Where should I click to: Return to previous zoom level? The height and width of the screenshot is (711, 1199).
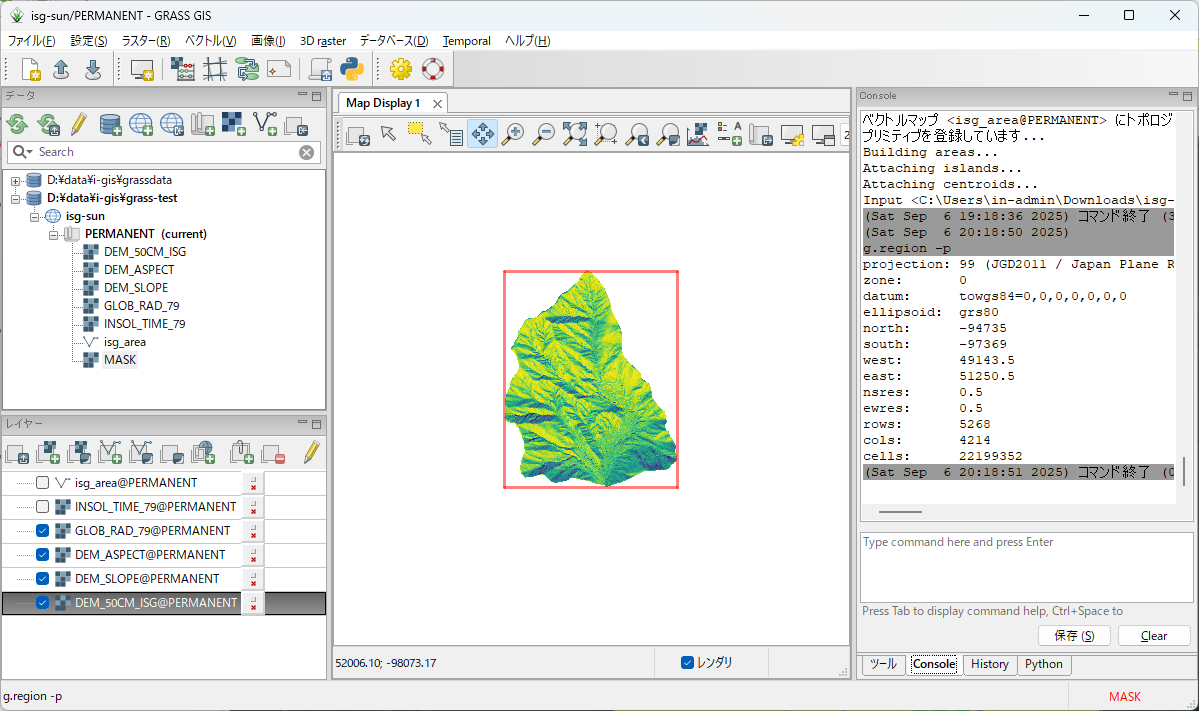click(637, 134)
